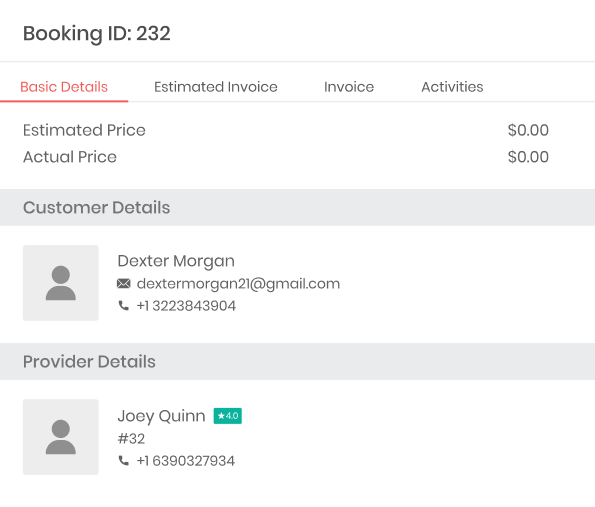Screen dimensions: 595x507
Task: Click the Provider Details section header
Action: click(x=298, y=362)
